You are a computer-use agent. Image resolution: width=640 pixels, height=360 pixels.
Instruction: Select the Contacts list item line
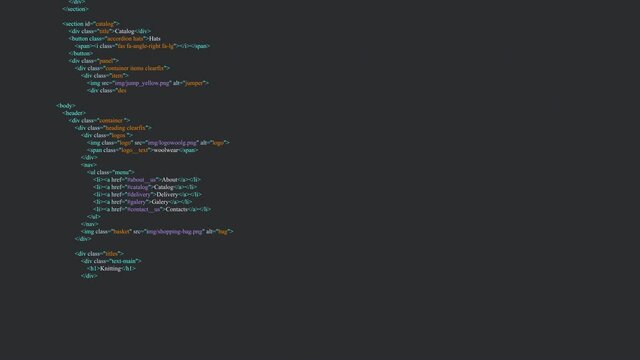[152, 209]
